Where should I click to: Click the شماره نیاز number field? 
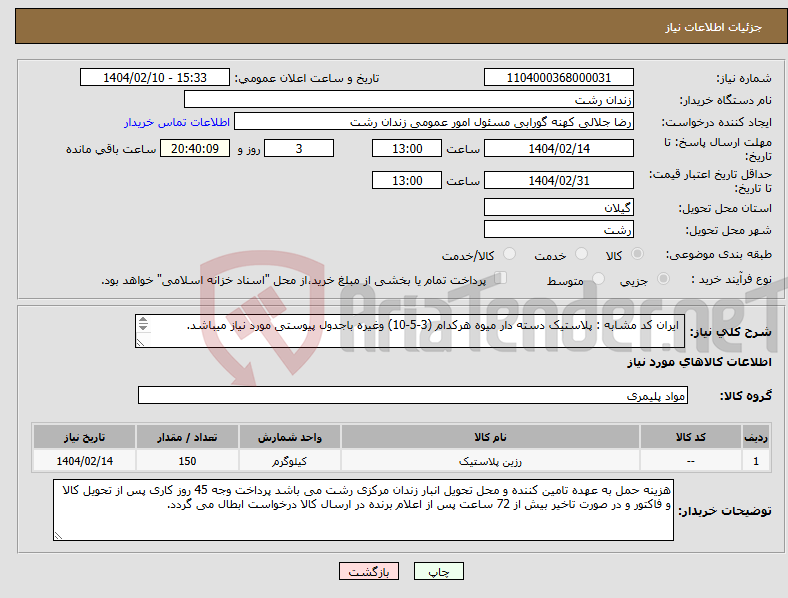[558, 77]
